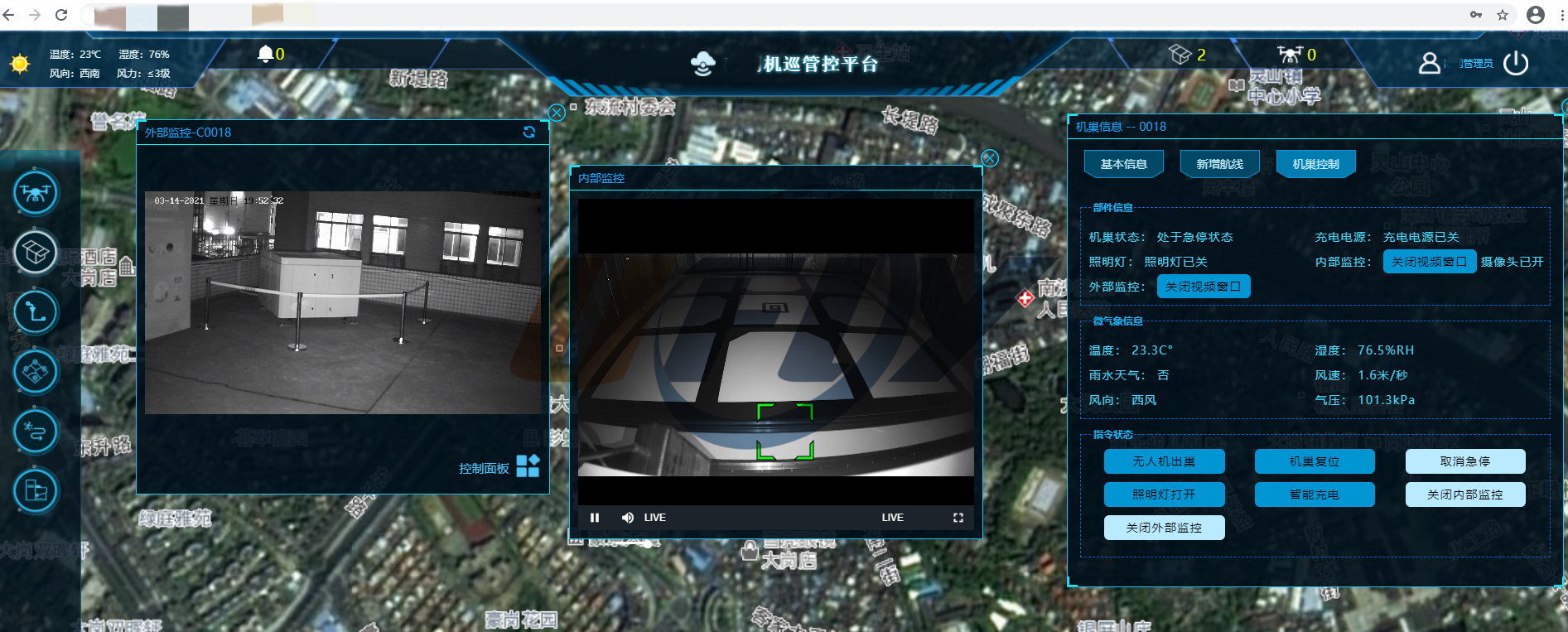Click the 关闭内部监控 button
This screenshot has height=632, width=1568.
1465,495
